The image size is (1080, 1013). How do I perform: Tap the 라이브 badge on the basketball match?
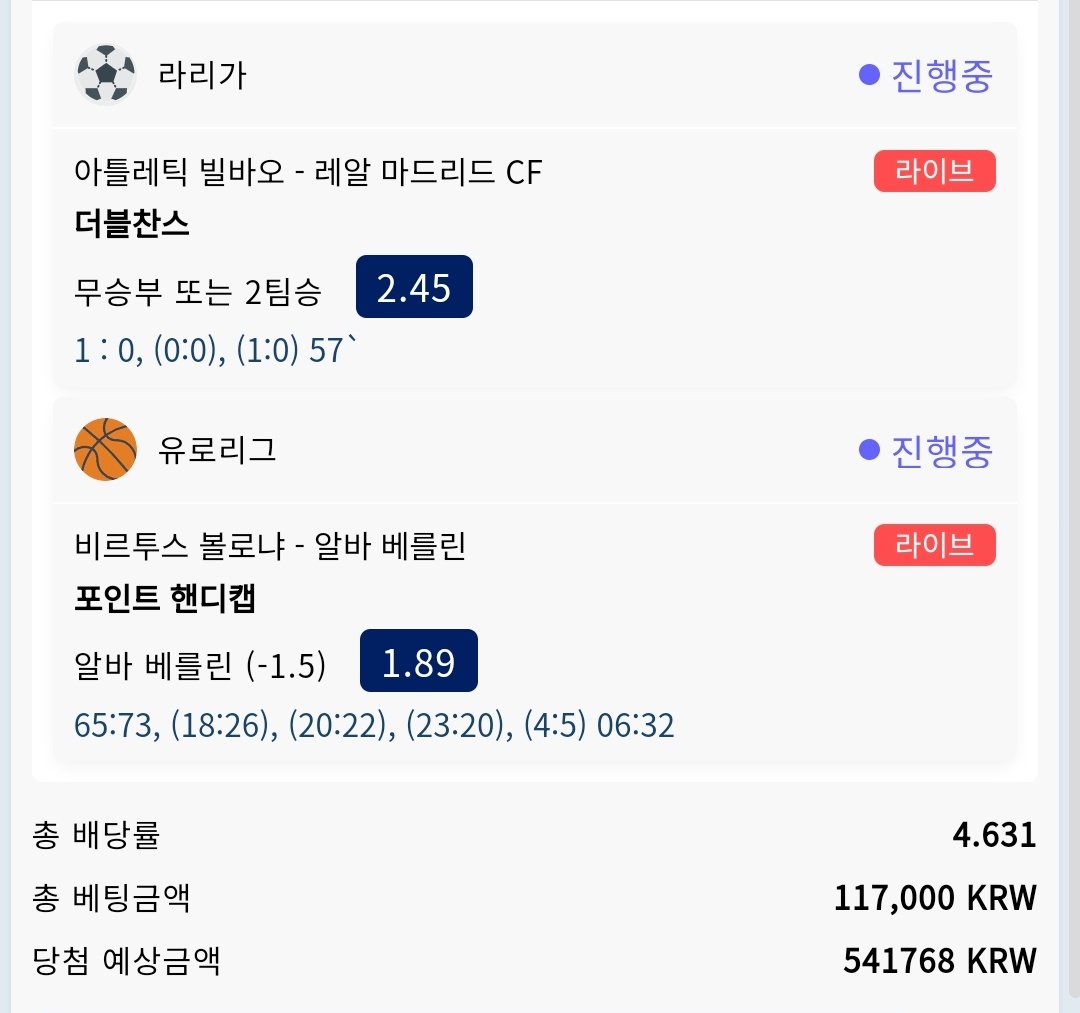click(934, 546)
